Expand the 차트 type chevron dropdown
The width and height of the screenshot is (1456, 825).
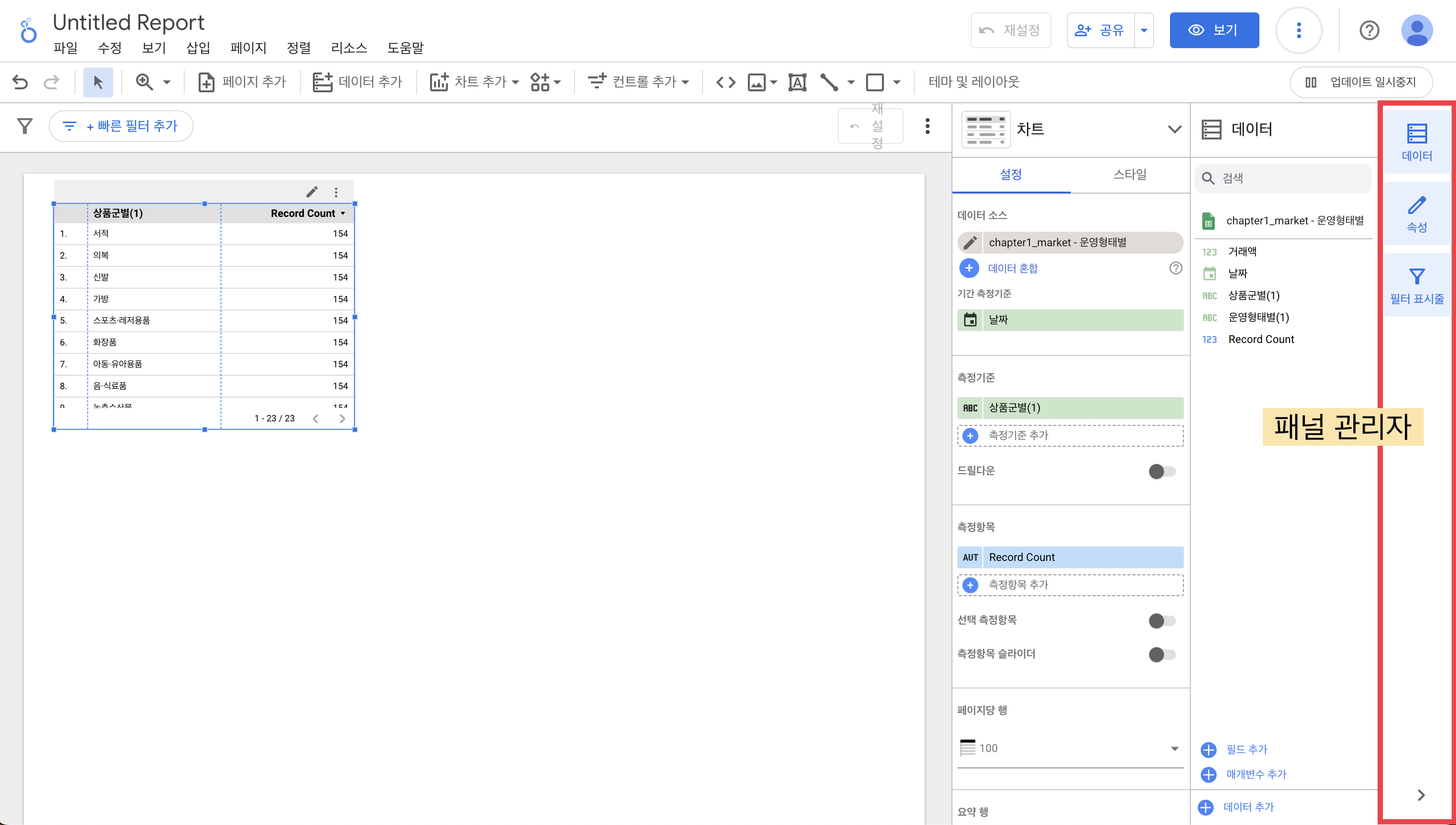pos(1174,129)
